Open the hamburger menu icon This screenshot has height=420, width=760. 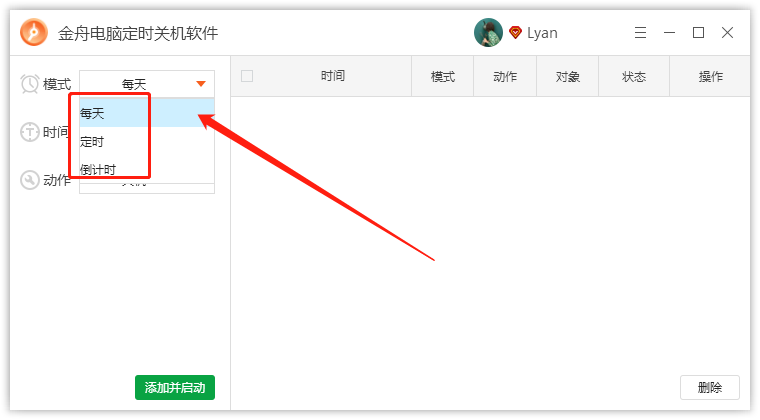pos(640,32)
